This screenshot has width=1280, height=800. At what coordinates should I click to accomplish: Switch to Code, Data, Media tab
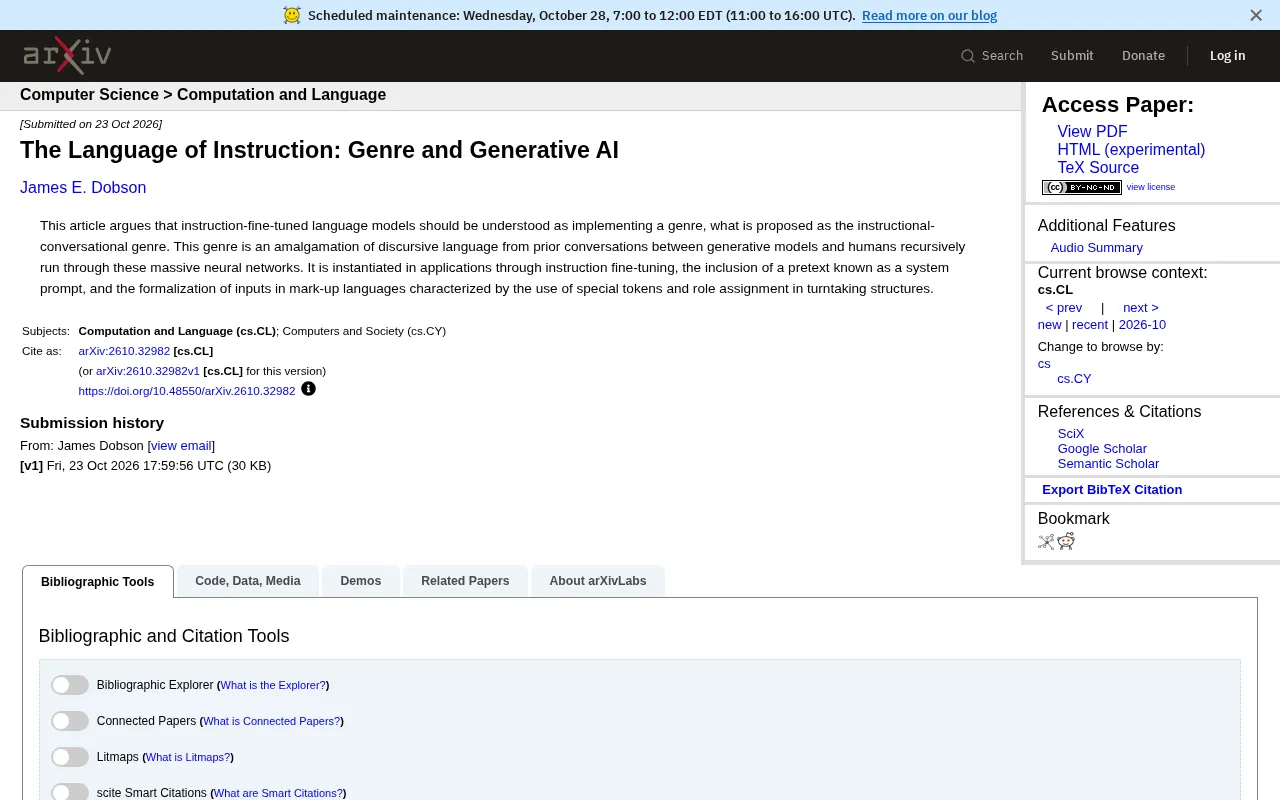pyautogui.click(x=248, y=581)
